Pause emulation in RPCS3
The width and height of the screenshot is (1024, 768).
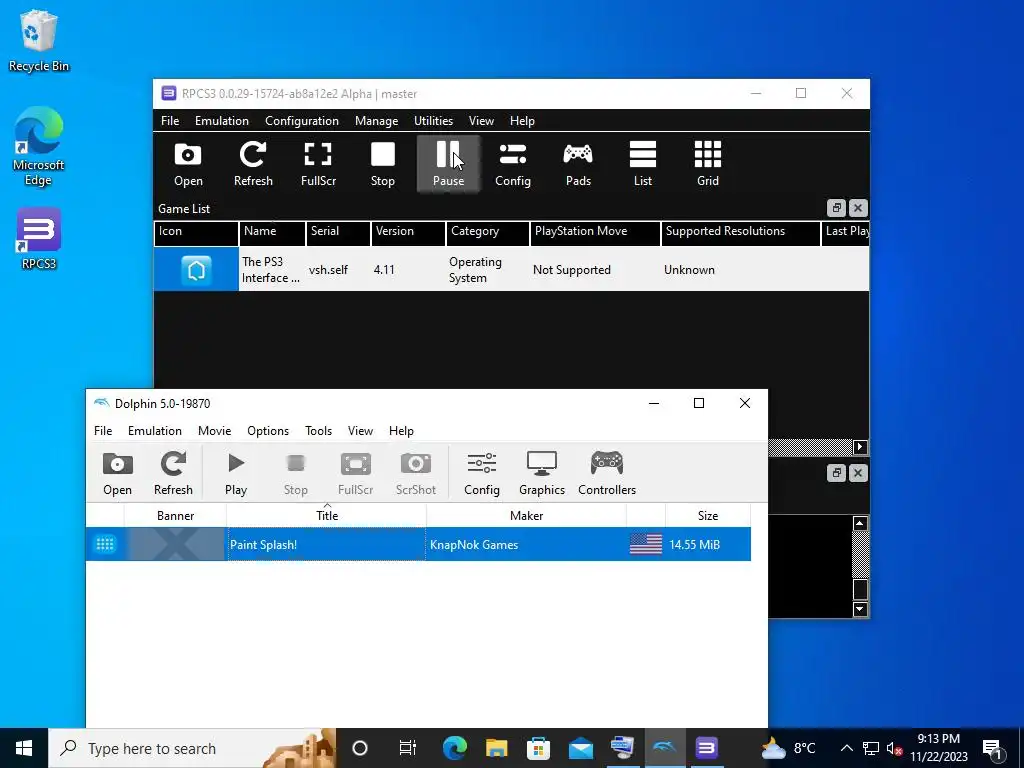coord(448,165)
